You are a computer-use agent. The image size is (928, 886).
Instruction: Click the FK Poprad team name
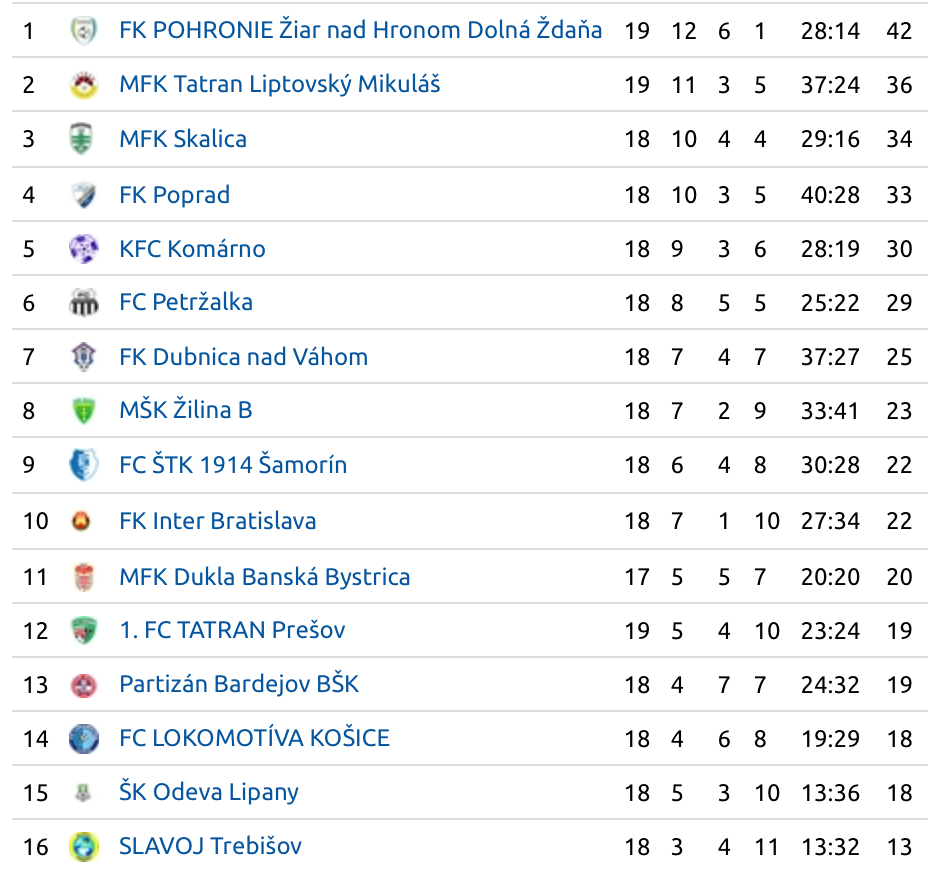click(175, 195)
